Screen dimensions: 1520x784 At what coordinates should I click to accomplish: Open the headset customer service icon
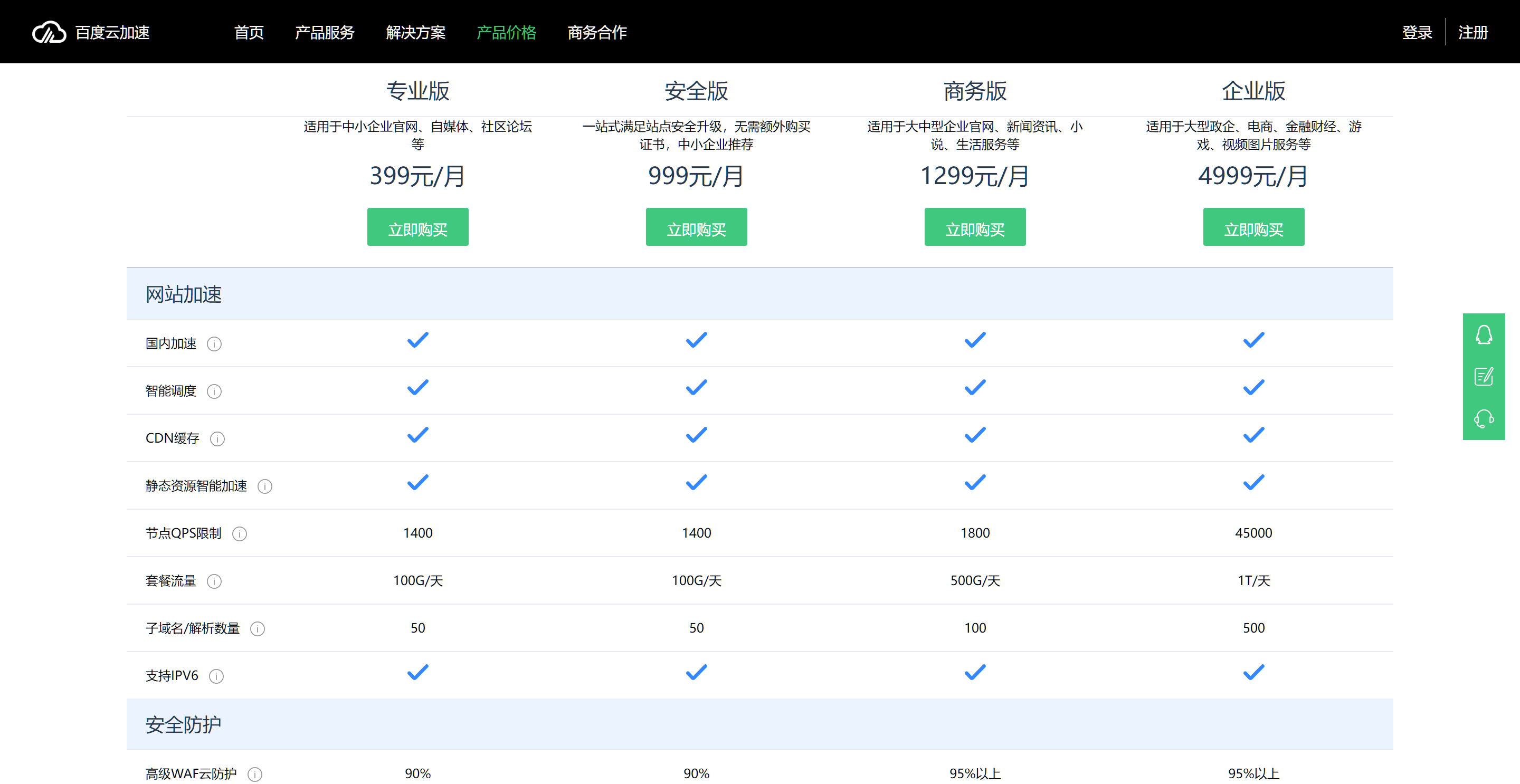coord(1484,419)
